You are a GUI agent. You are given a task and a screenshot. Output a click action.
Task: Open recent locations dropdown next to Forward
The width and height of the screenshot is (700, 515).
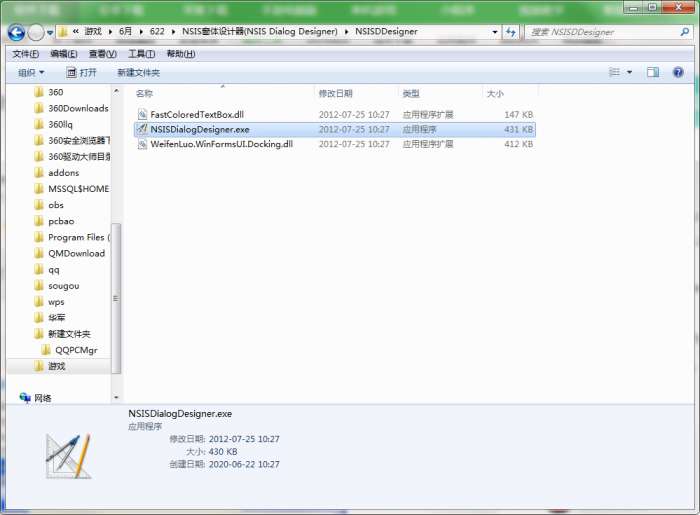[50, 33]
